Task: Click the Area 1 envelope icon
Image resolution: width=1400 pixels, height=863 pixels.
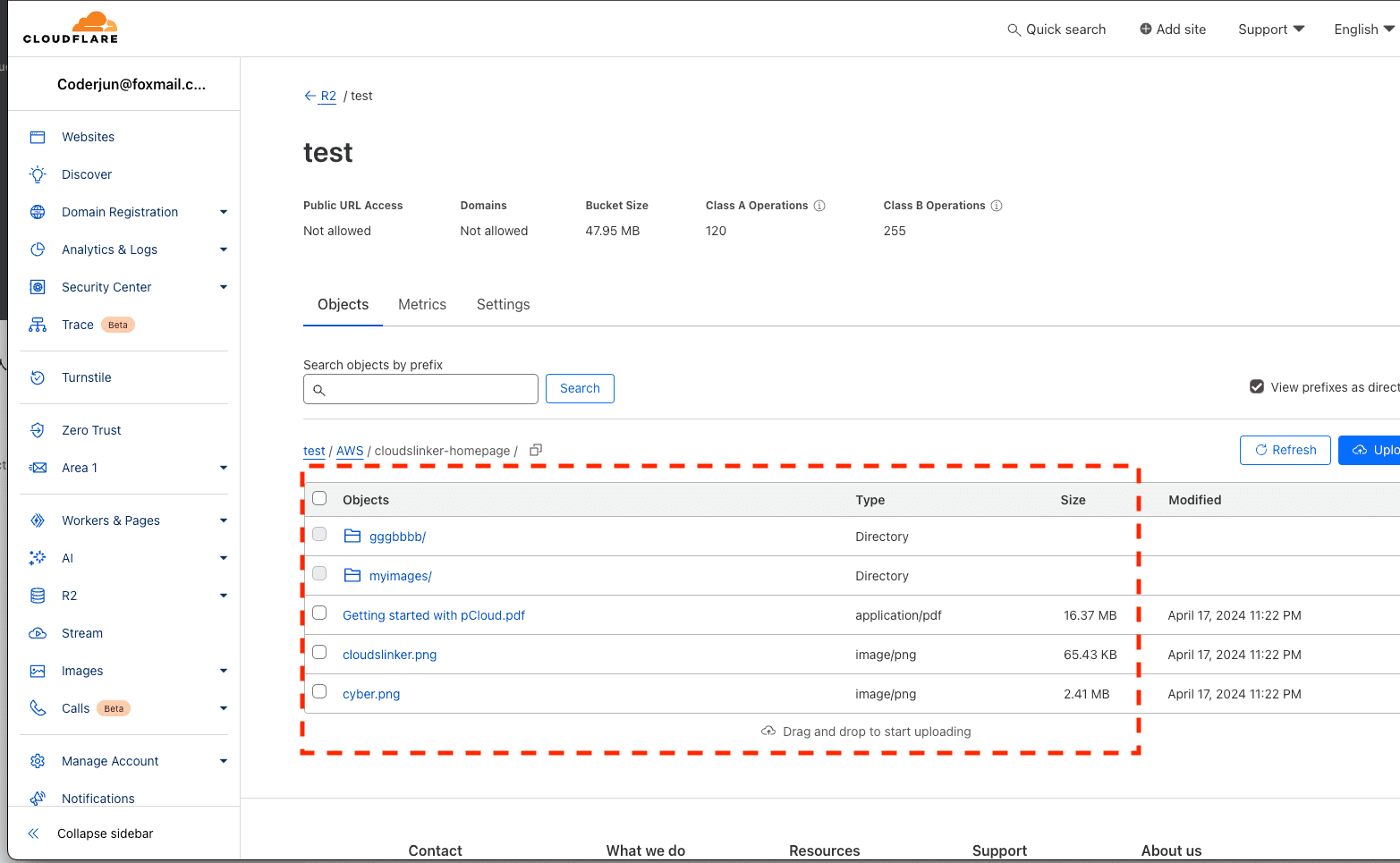Action: click(38, 468)
